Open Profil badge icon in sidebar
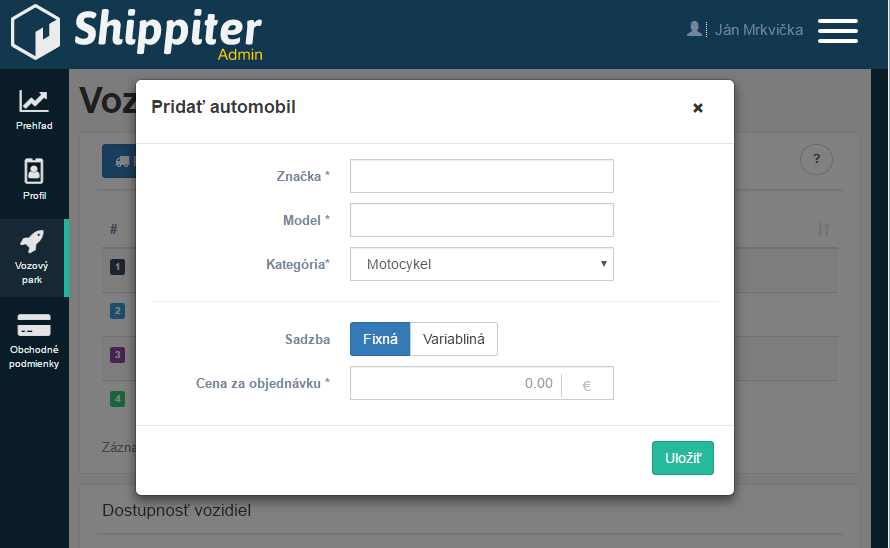Screen dimensions: 890x548 pyautogui.click(x=34, y=171)
